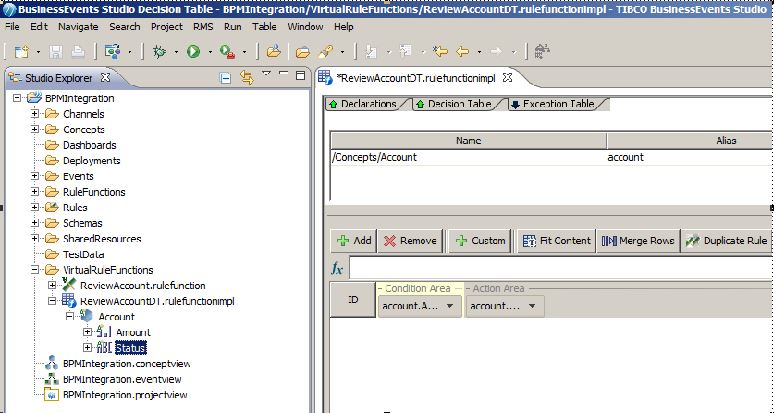Image resolution: width=774 pixels, height=413 pixels.
Task: Select the /Concepts/Account declaration cell
Action: [x=468, y=157]
